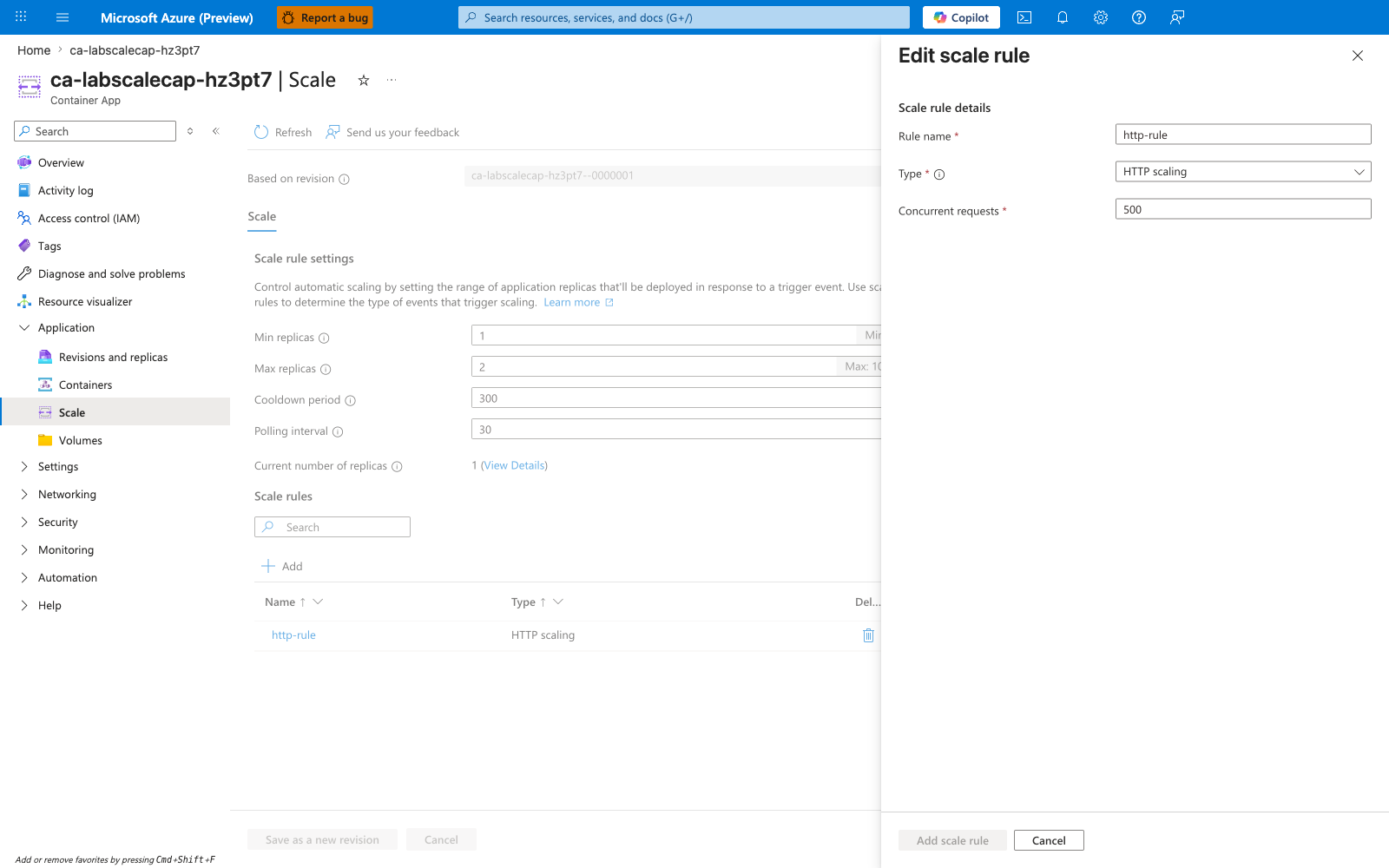
Task: Open Revisions and replicas page
Action: click(115, 357)
